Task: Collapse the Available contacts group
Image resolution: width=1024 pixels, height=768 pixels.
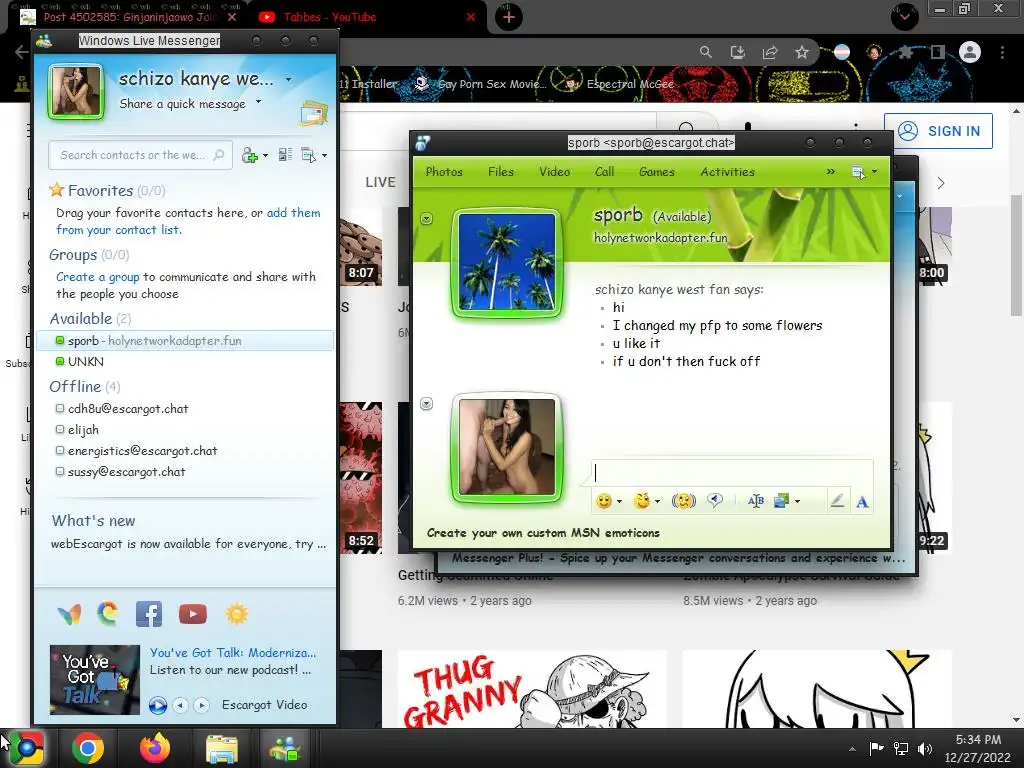Action: (81, 319)
